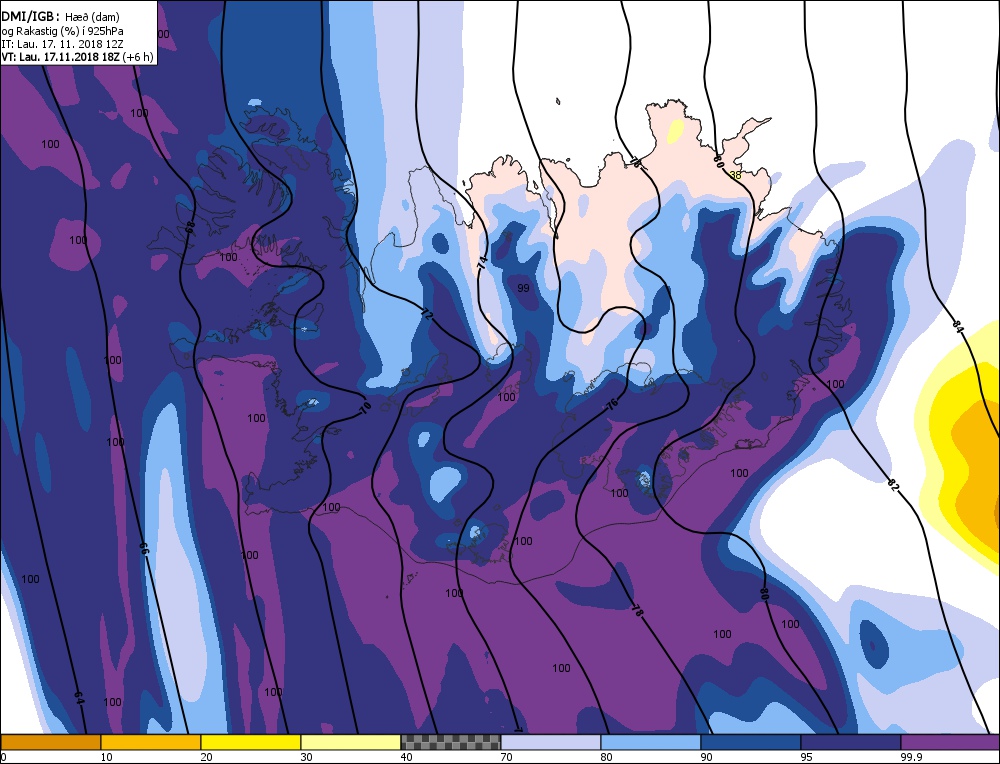Click the pale yellow 30–40 legend swatch
This screenshot has height=764, width=1000.
(351, 742)
